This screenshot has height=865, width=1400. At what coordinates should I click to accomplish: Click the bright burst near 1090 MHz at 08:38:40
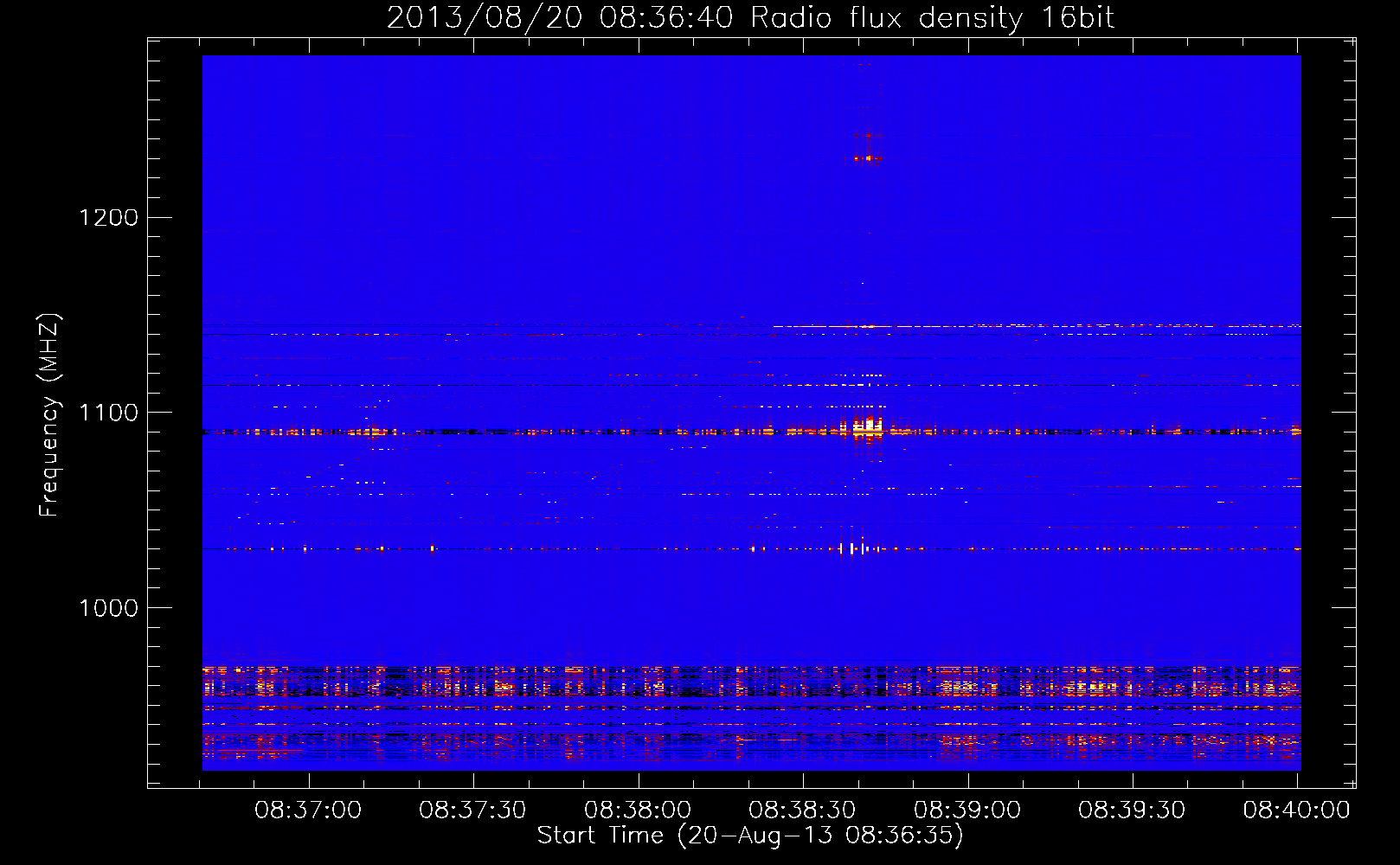point(867,427)
